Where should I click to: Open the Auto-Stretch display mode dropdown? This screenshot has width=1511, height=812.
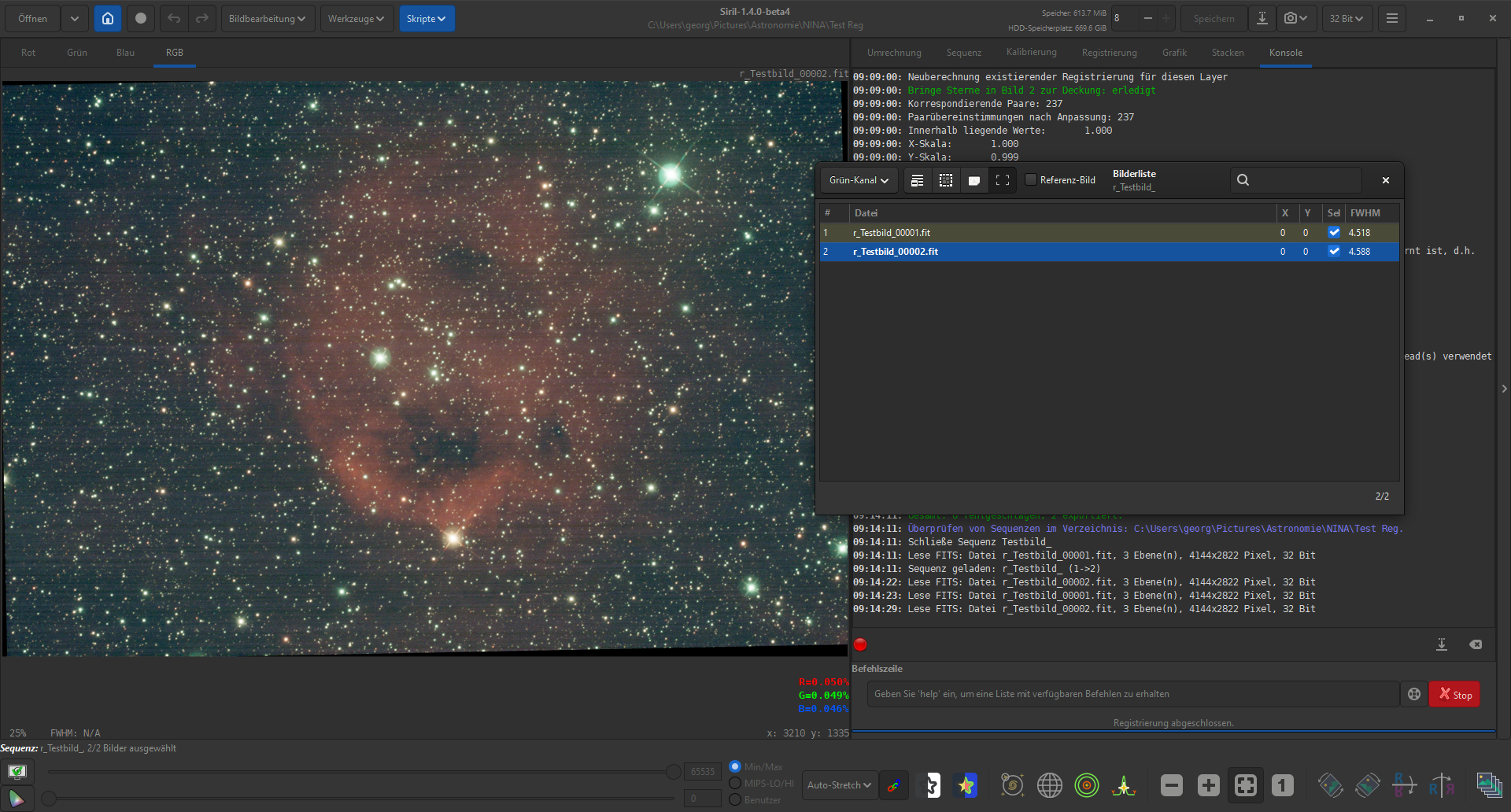click(x=839, y=785)
